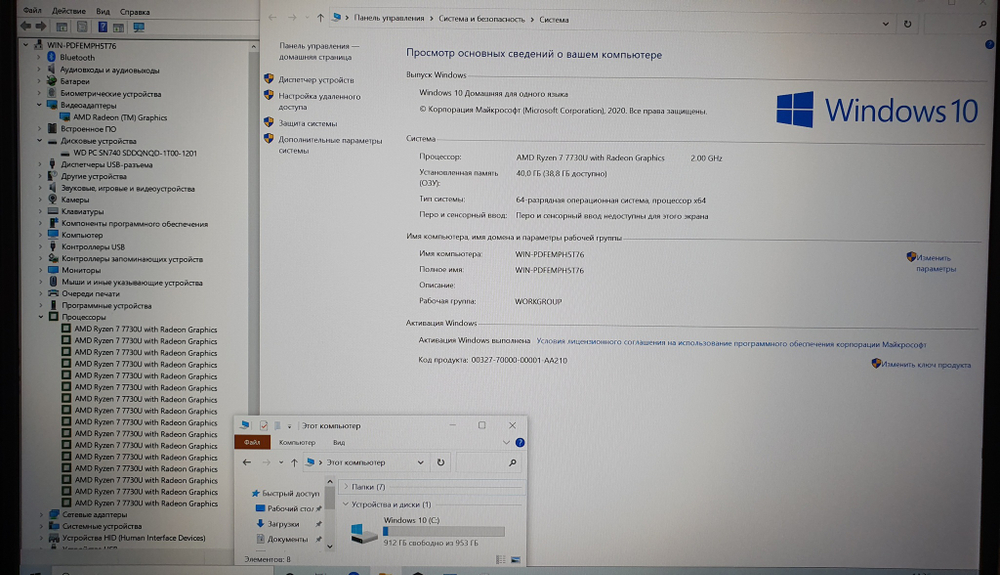1000x575 pixels.
Task: Click the Explorer search box
Action: pos(487,463)
